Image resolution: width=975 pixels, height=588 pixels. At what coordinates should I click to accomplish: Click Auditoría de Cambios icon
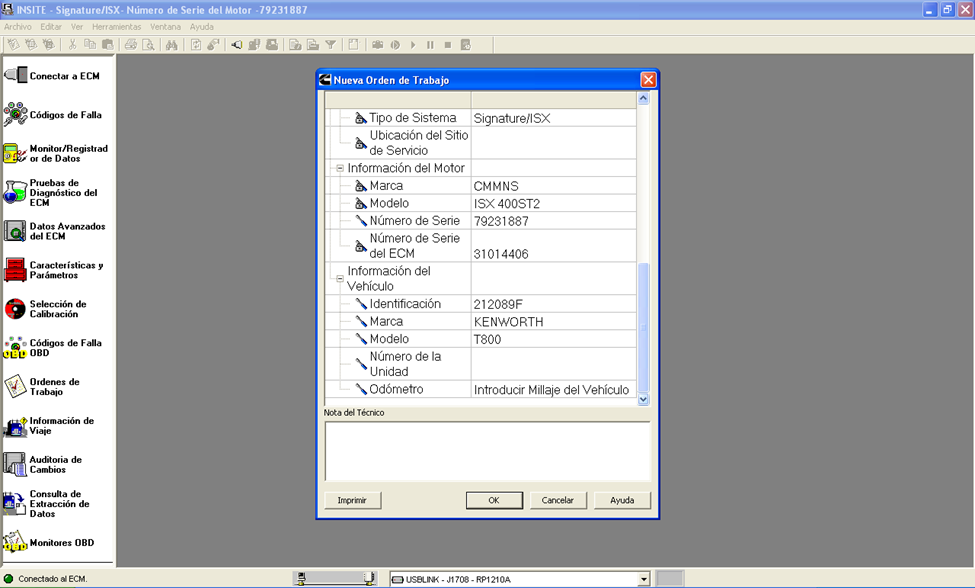click(x=15, y=465)
